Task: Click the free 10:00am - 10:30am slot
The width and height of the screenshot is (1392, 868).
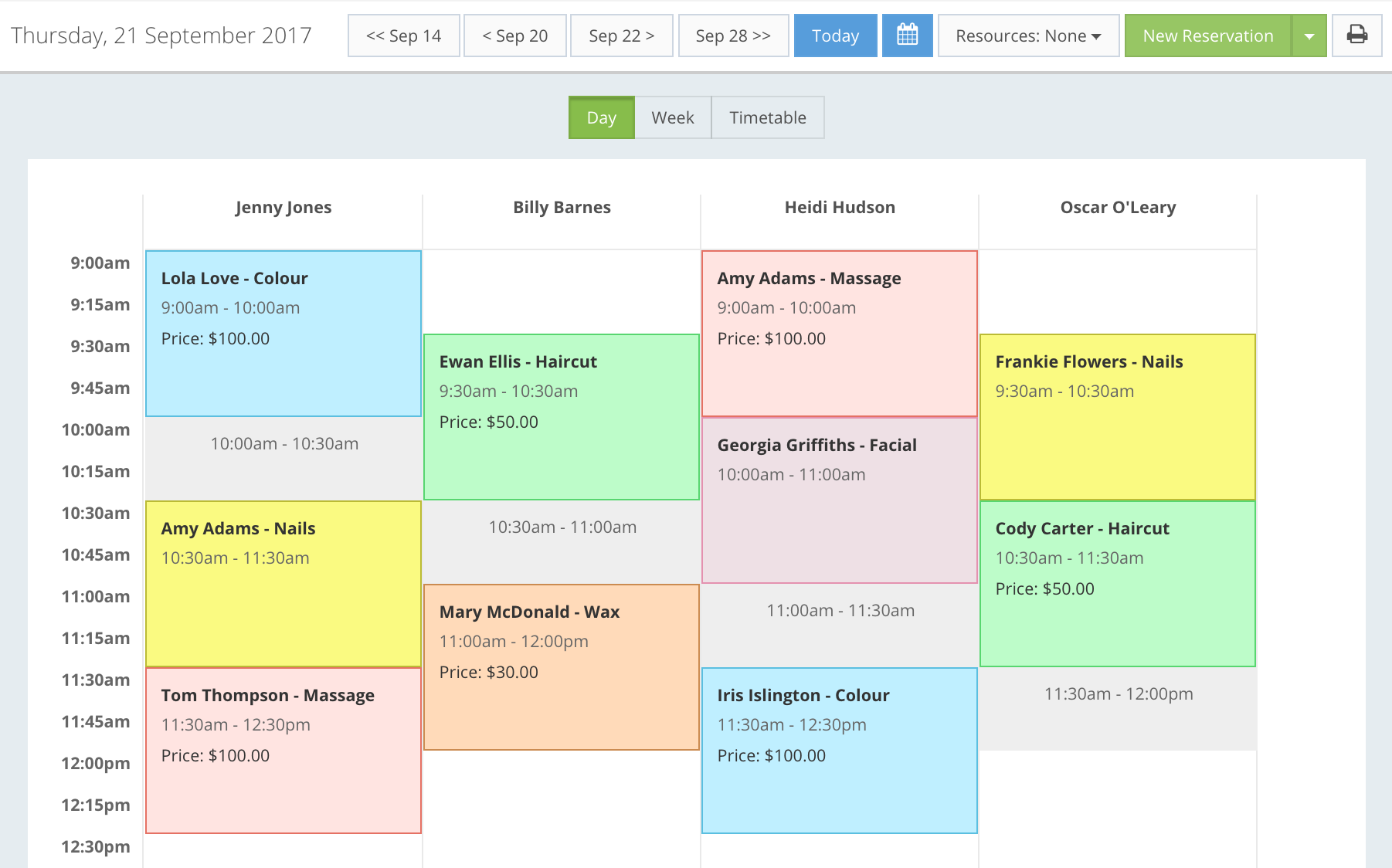Action: [x=283, y=459]
